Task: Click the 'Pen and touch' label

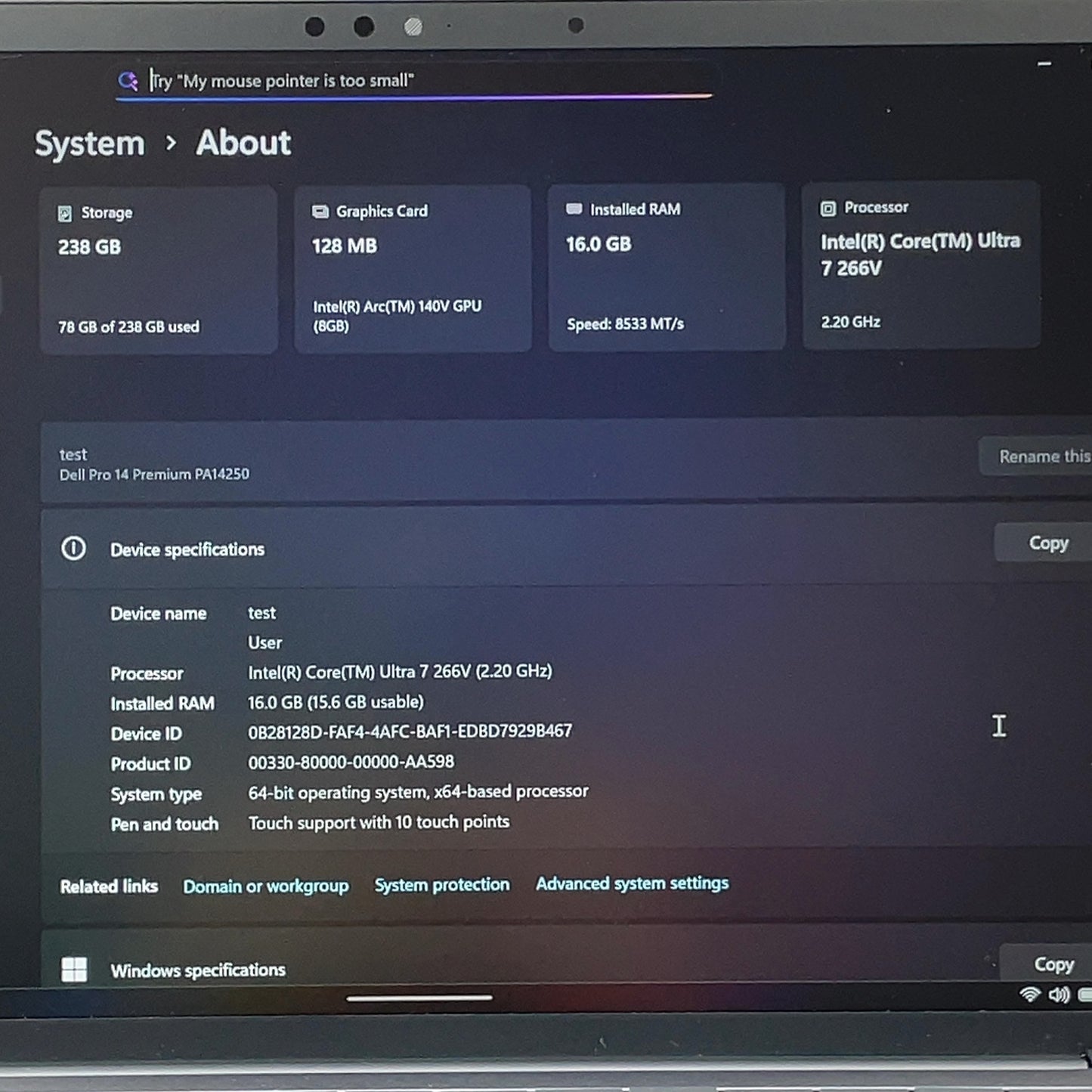Action: 165,824
